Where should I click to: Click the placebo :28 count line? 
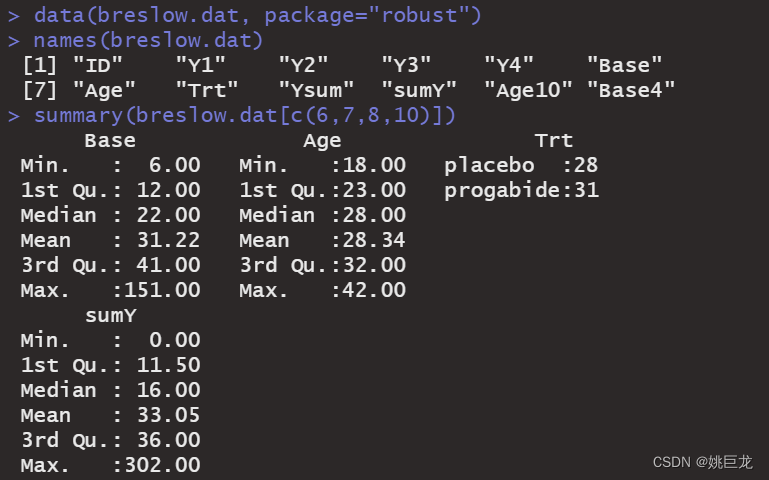(521, 166)
